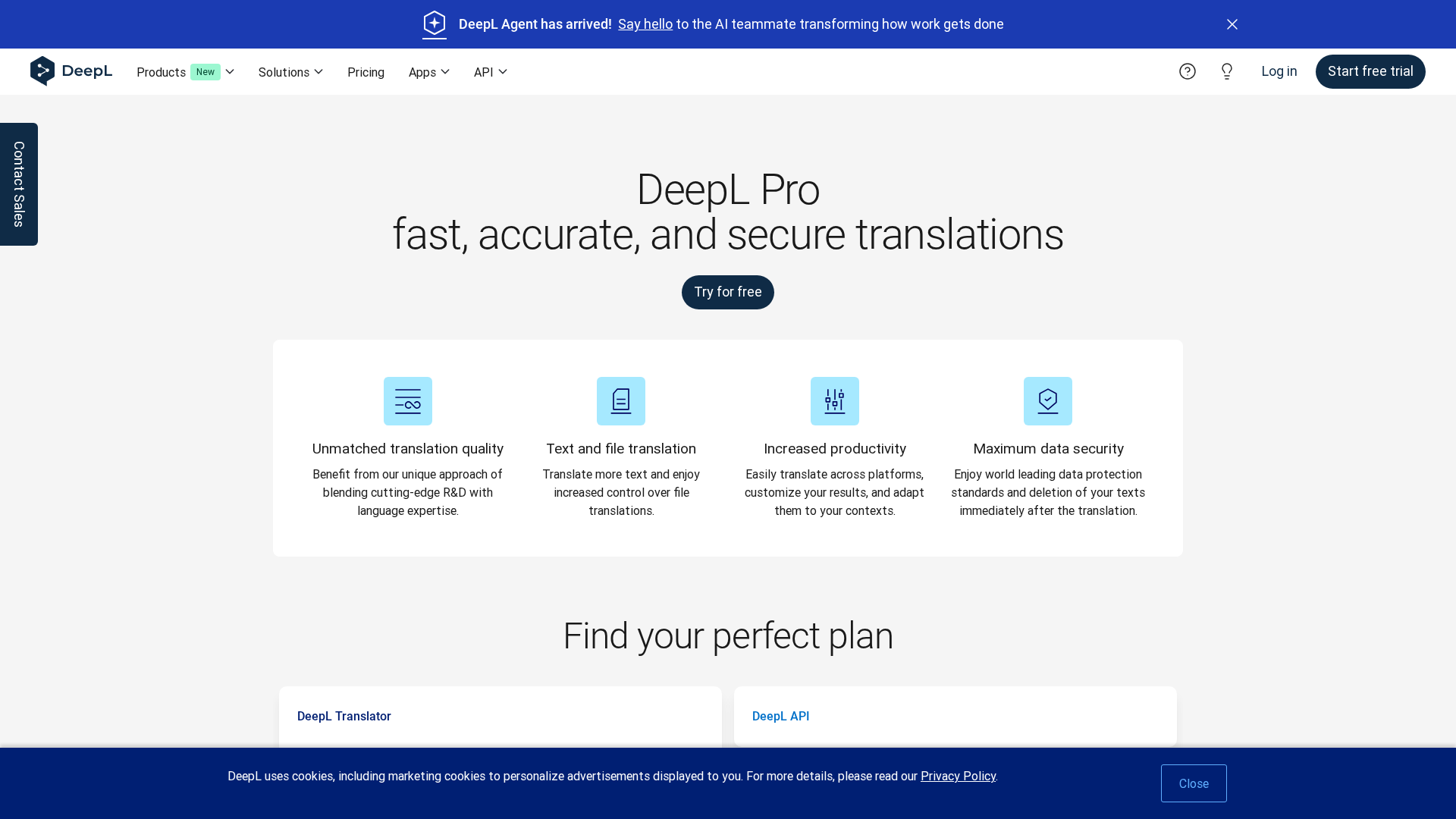Dismiss the DeepL Agent announcement banner
The image size is (1456, 819).
pyautogui.click(x=1232, y=24)
